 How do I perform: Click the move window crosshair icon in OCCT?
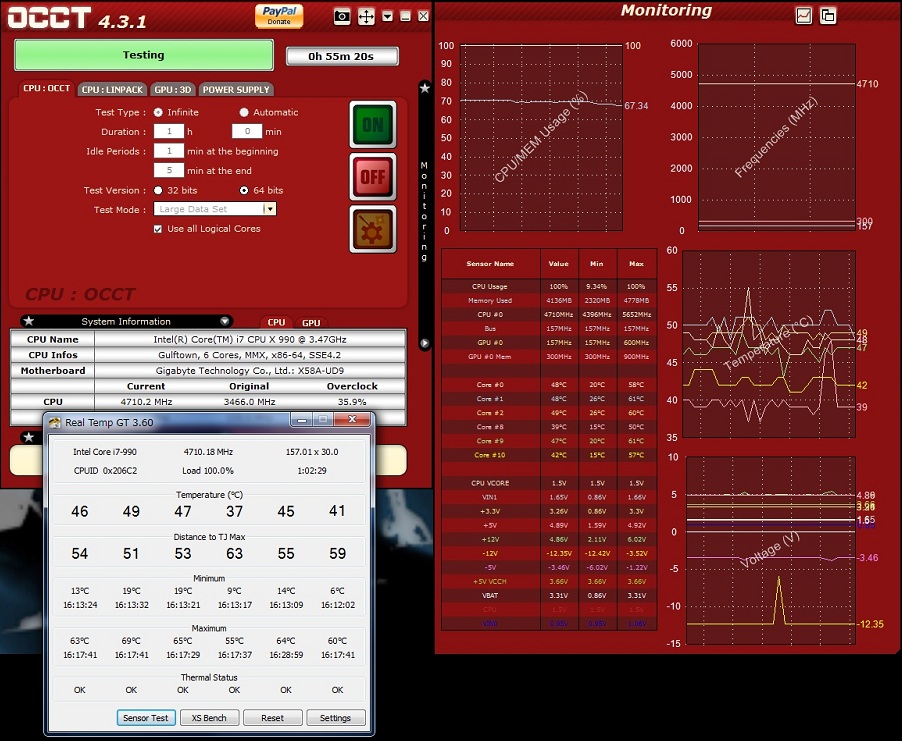(366, 16)
